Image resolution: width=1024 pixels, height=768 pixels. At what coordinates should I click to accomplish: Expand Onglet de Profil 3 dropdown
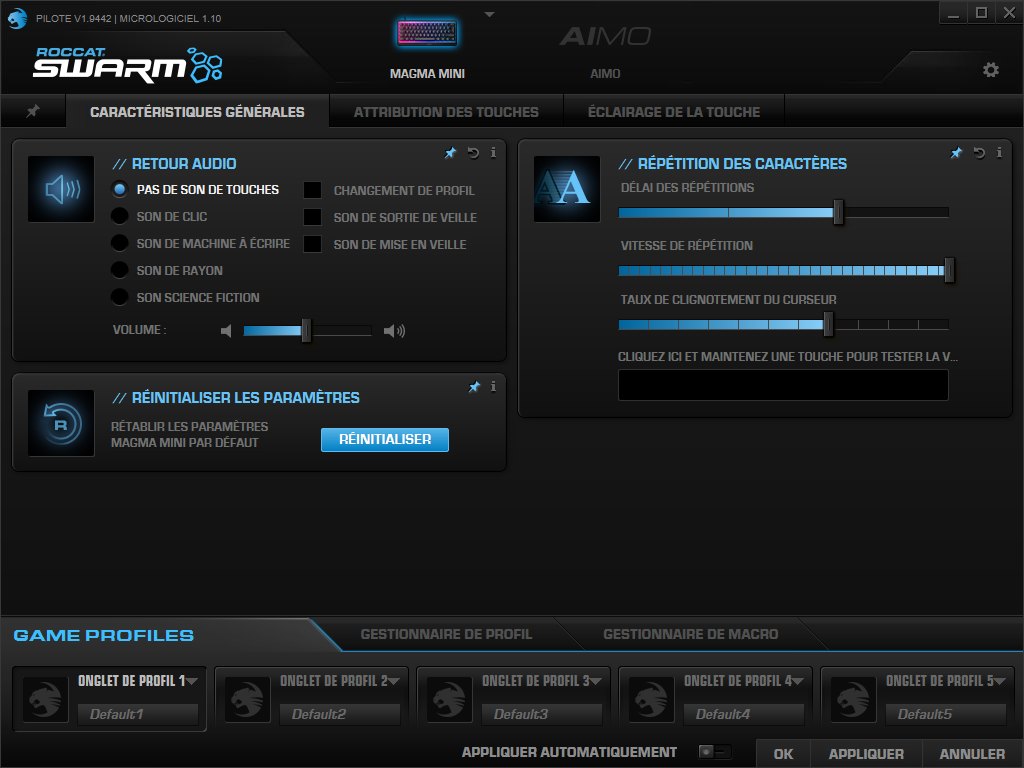click(596, 681)
